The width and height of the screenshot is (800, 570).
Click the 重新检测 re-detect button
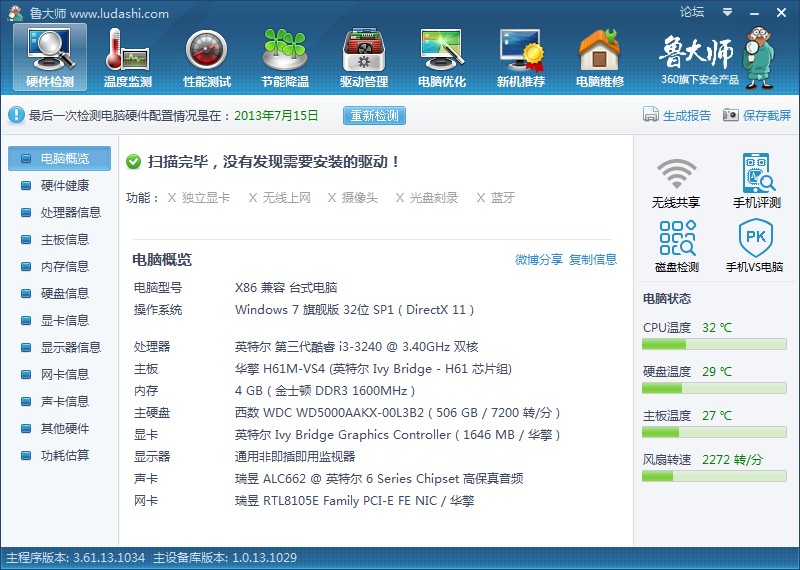[x=374, y=116]
